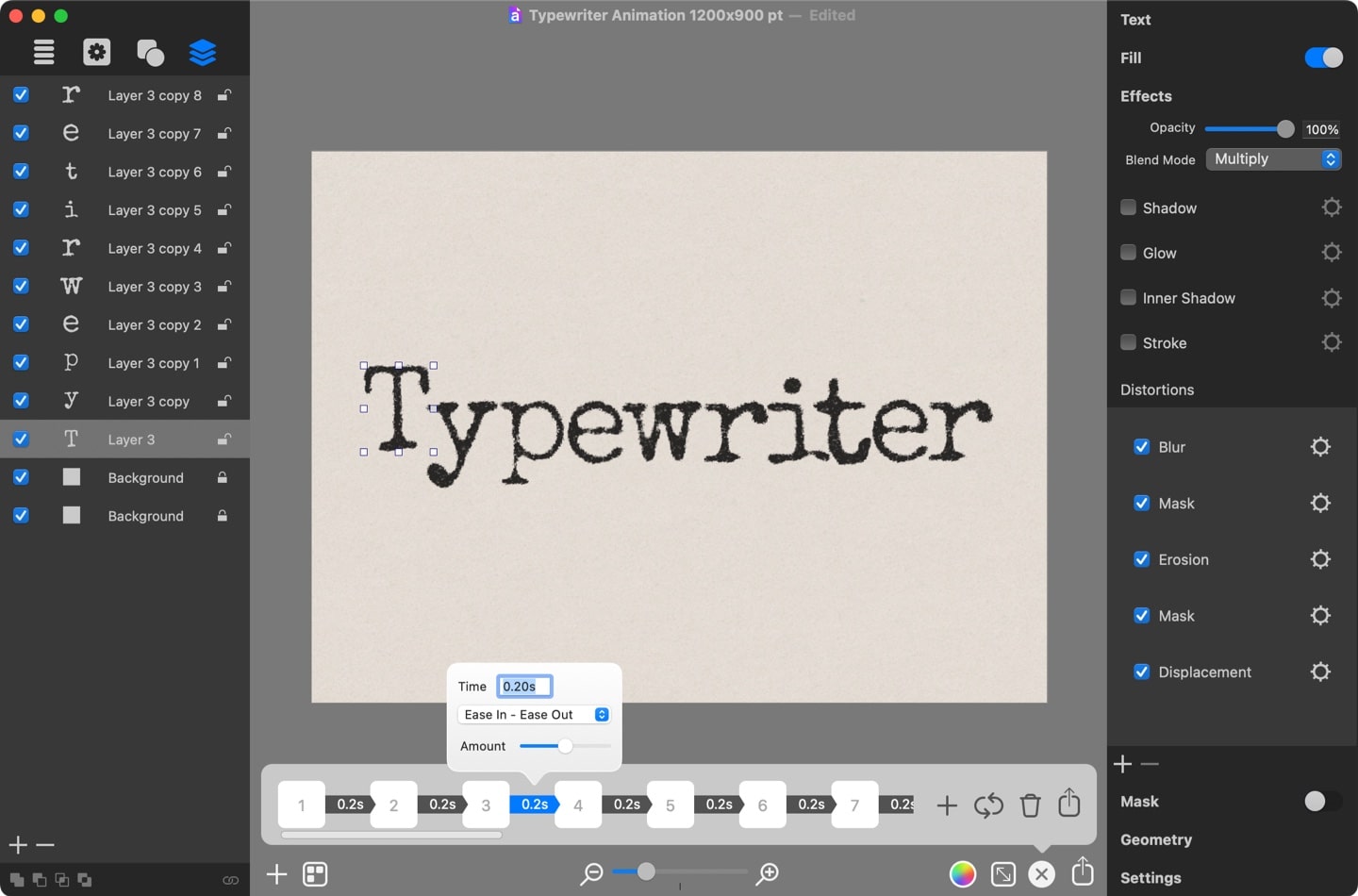Viewport: 1358px width, 896px height.
Task: Open the gear settings panel tab
Action: (96, 52)
